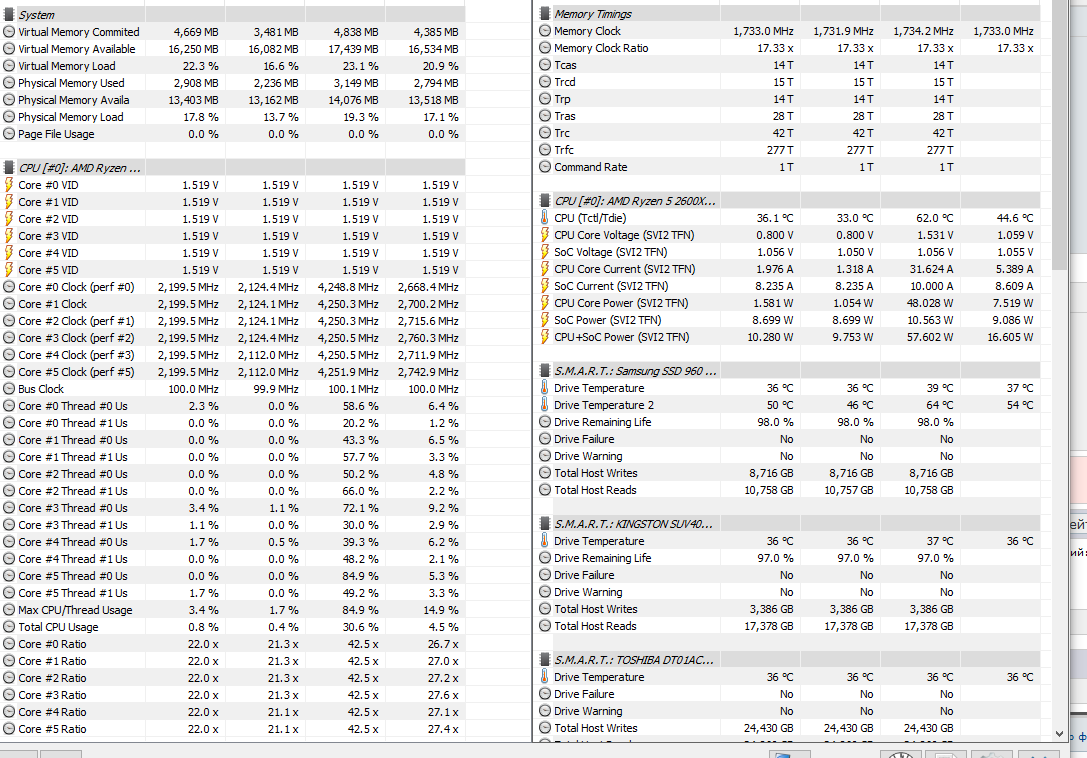Click the round icon beside Max CPU/Thread Usage
The image size is (1087, 758).
(x=9, y=610)
